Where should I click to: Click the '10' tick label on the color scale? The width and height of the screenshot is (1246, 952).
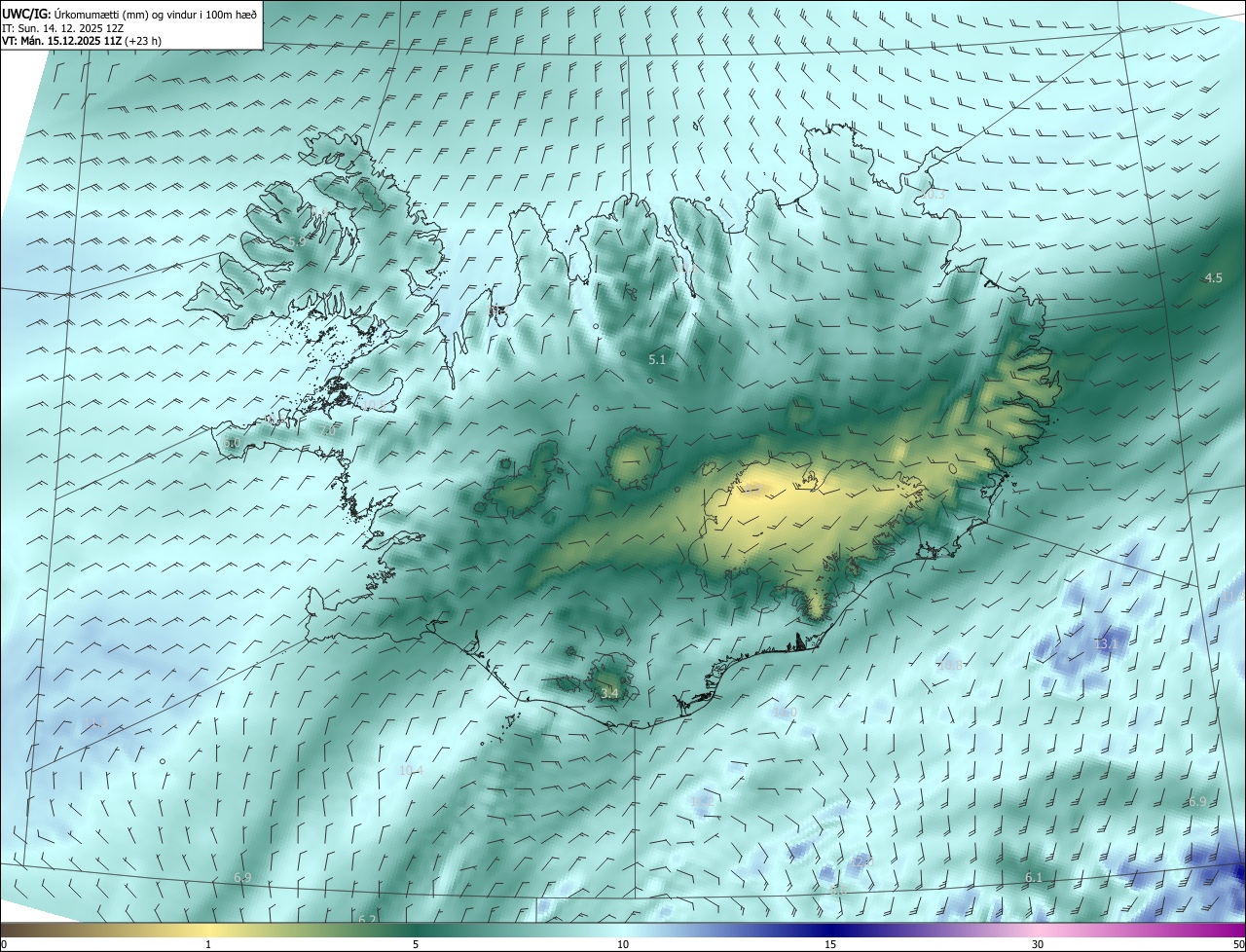pyautogui.click(x=623, y=944)
